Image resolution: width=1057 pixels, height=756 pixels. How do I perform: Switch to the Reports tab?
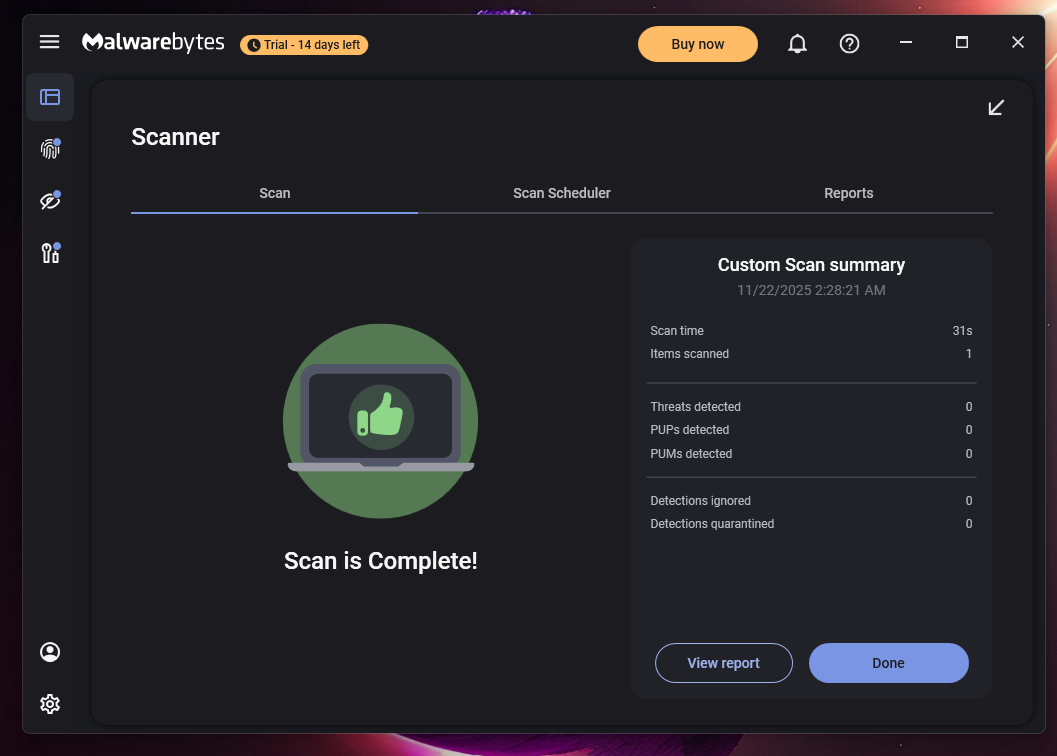click(x=849, y=194)
